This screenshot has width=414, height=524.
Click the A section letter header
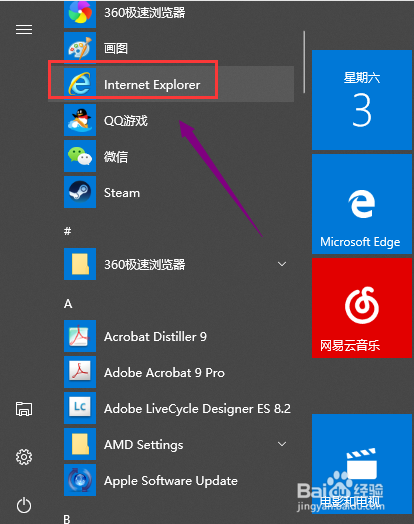pos(68,304)
